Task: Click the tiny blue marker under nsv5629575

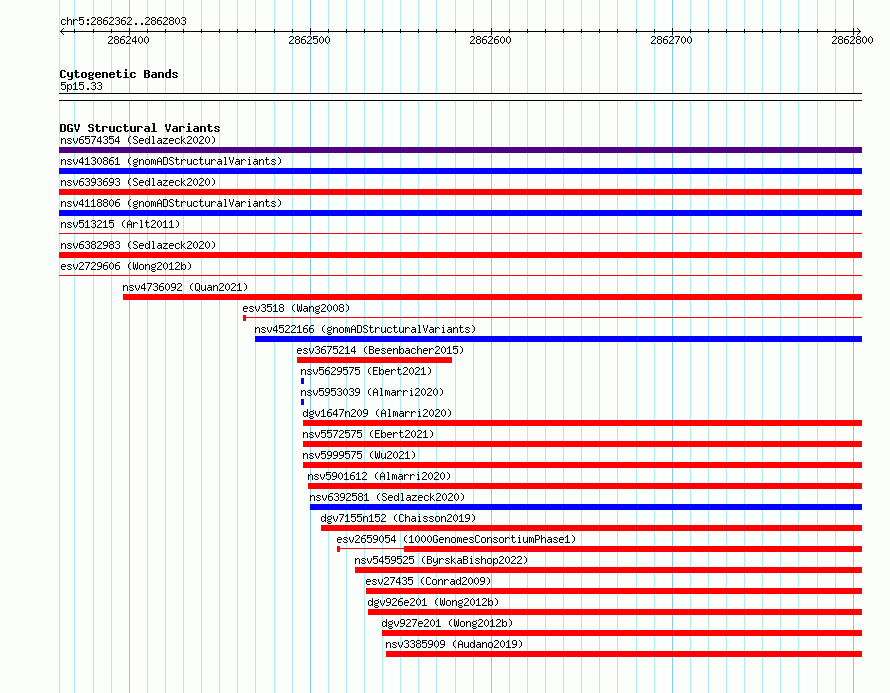Action: pos(303,381)
